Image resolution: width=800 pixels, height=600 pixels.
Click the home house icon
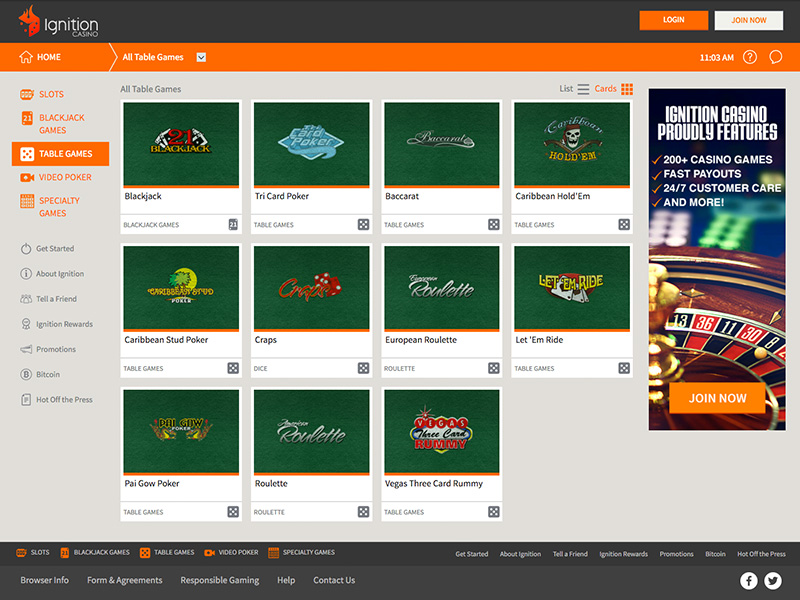click(x=26, y=57)
